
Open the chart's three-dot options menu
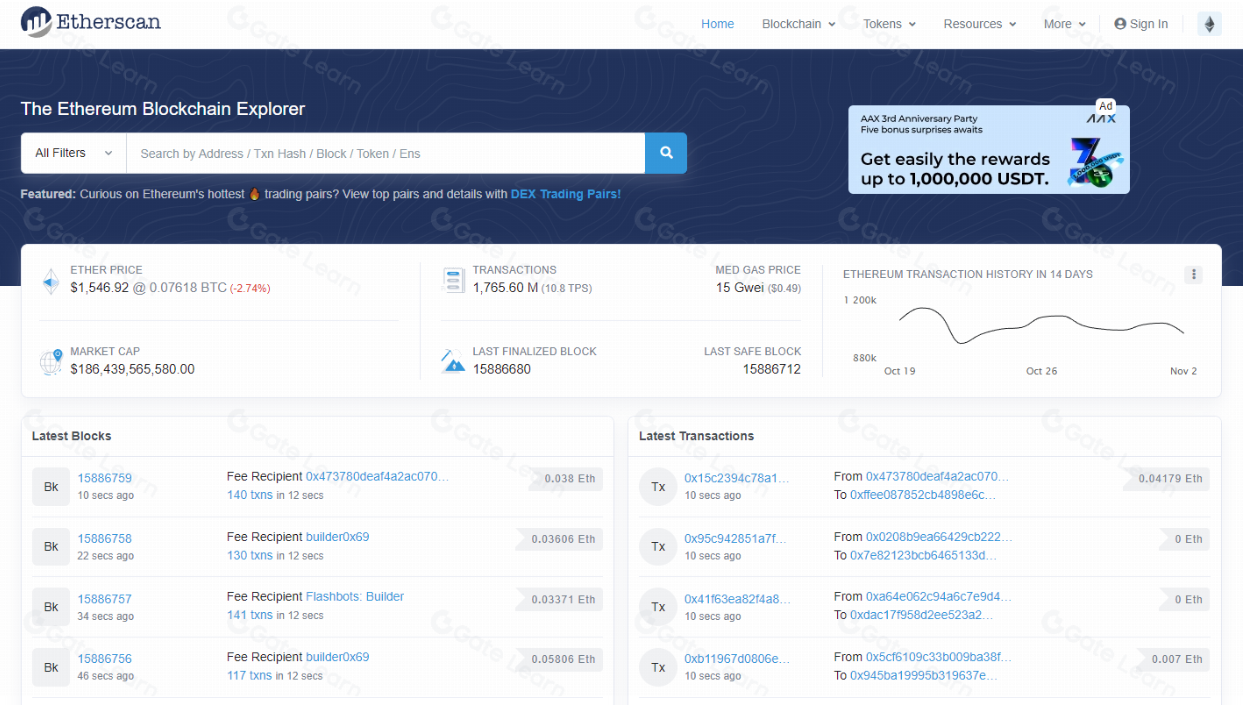1192,275
